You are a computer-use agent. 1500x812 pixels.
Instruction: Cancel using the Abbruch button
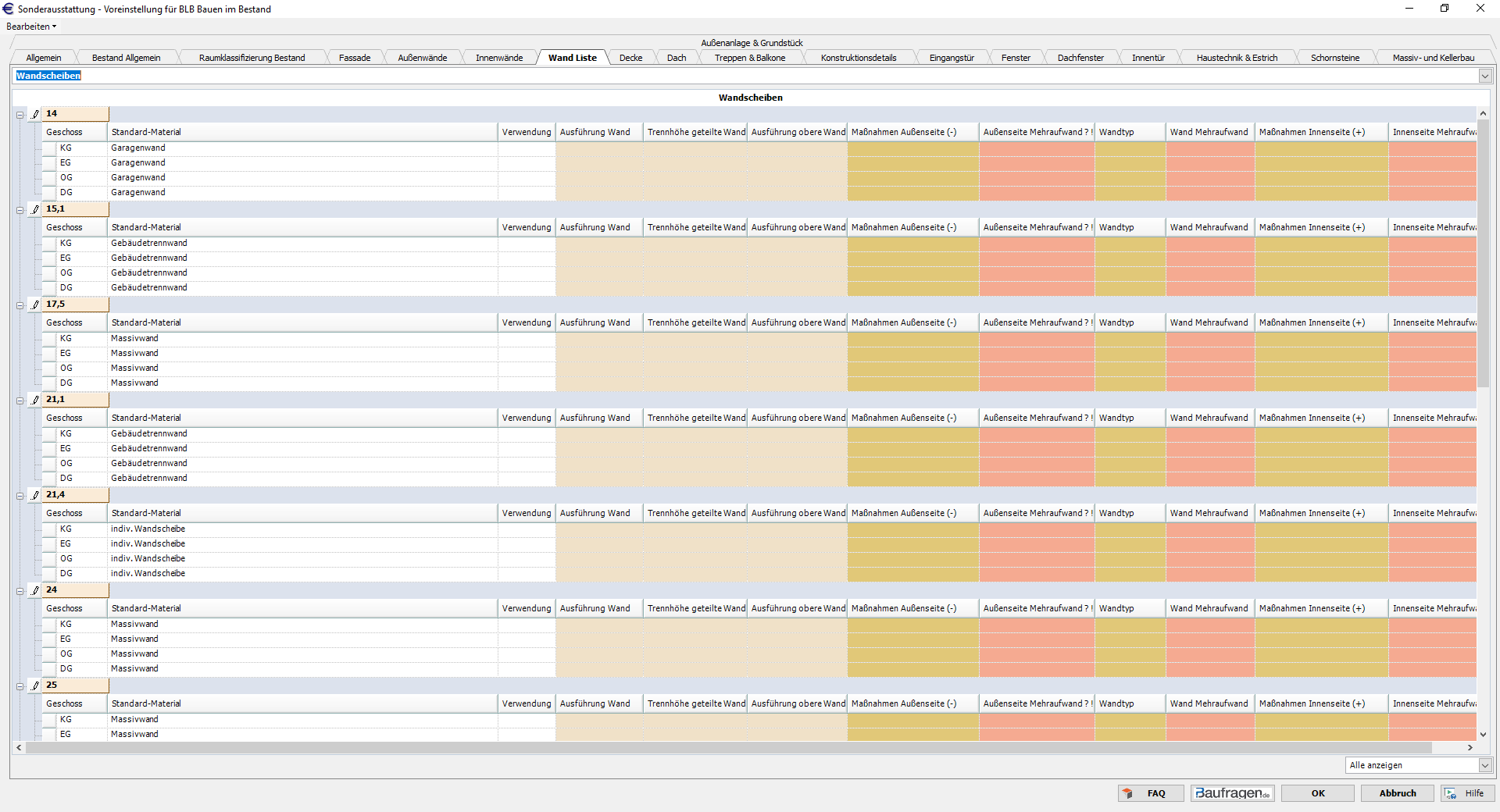(1397, 793)
